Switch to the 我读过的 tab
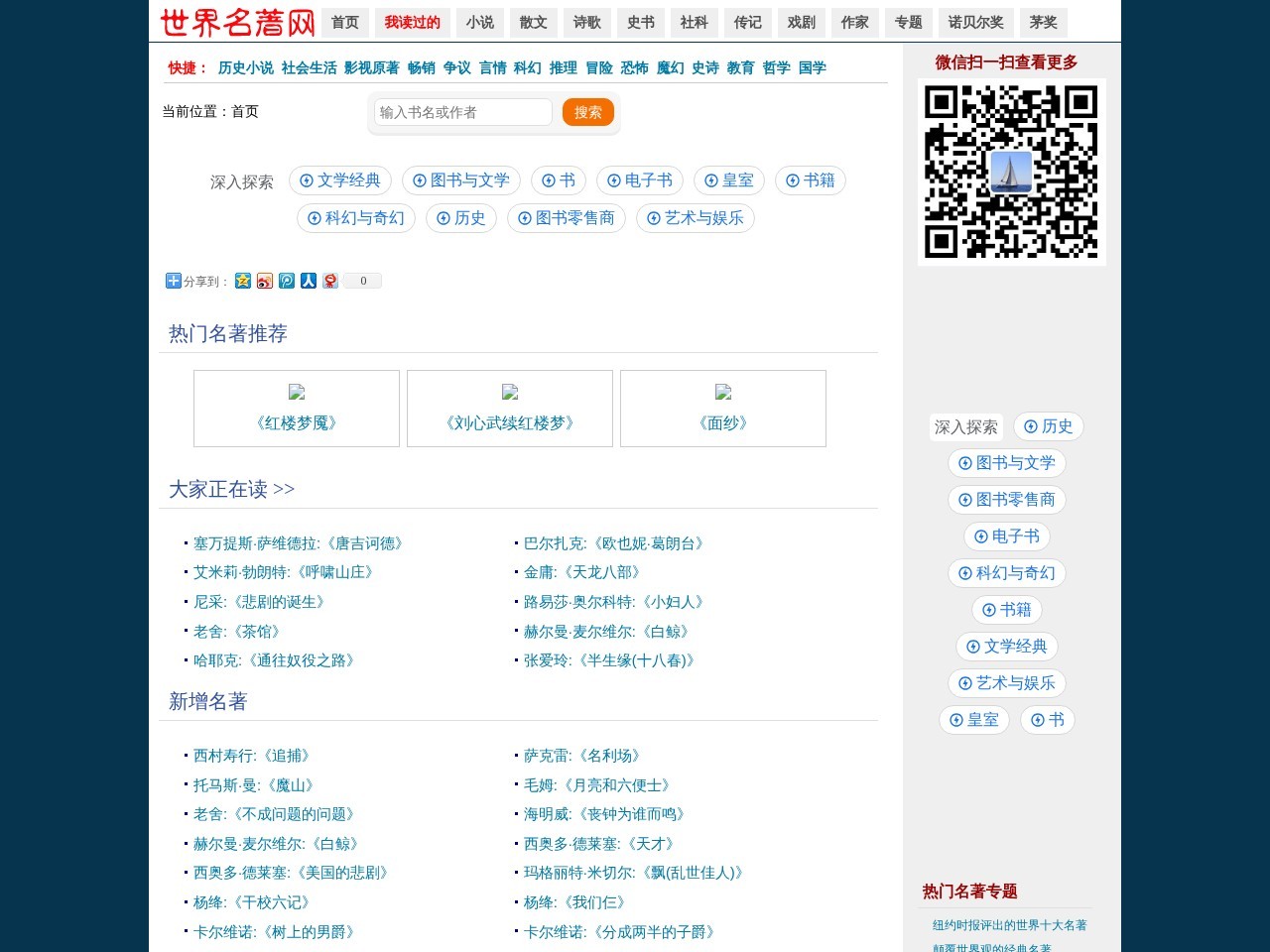The height and width of the screenshot is (952, 1270). point(412,22)
